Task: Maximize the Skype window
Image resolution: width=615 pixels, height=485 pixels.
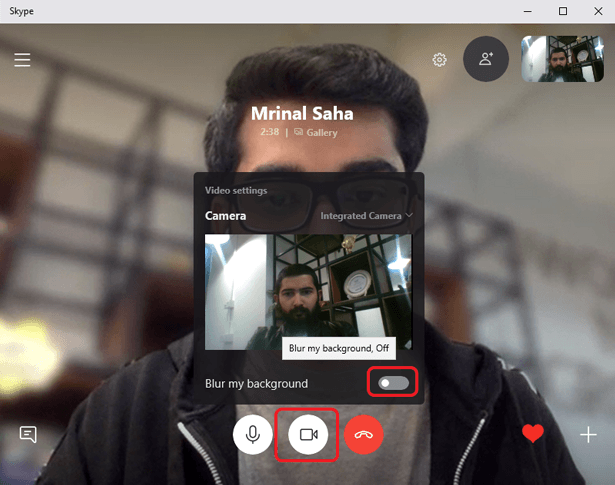Action: pos(563,11)
